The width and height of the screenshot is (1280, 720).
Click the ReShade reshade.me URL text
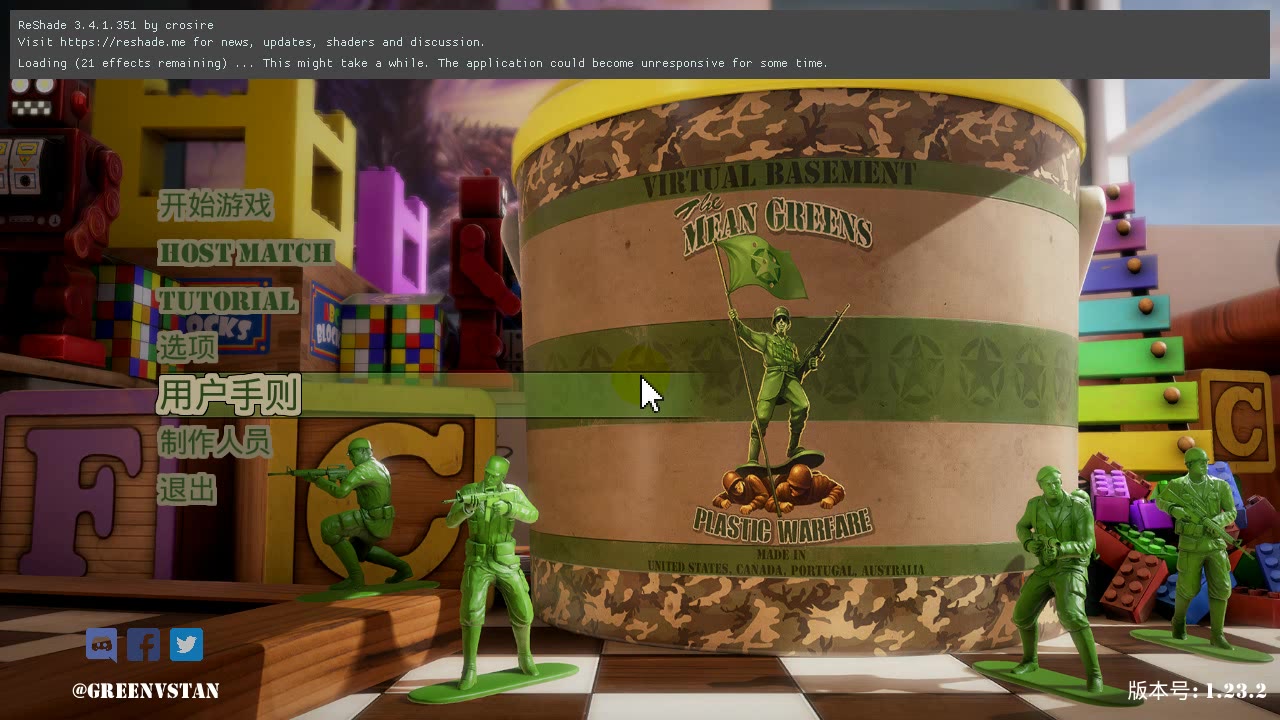point(123,42)
